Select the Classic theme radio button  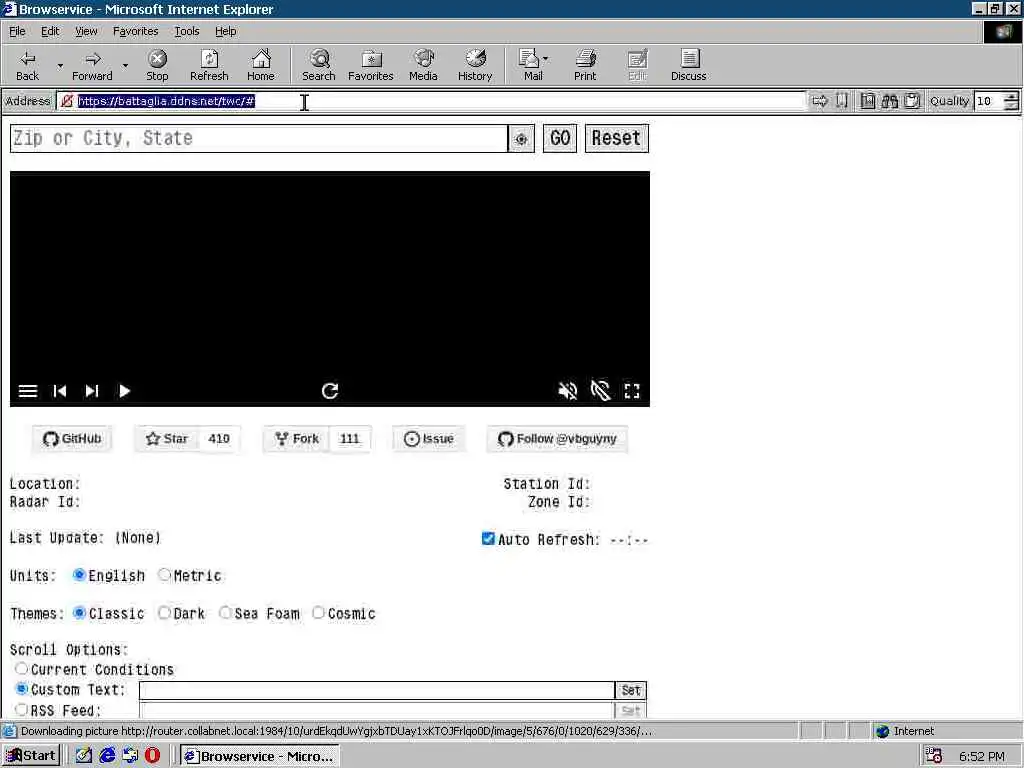click(x=79, y=613)
